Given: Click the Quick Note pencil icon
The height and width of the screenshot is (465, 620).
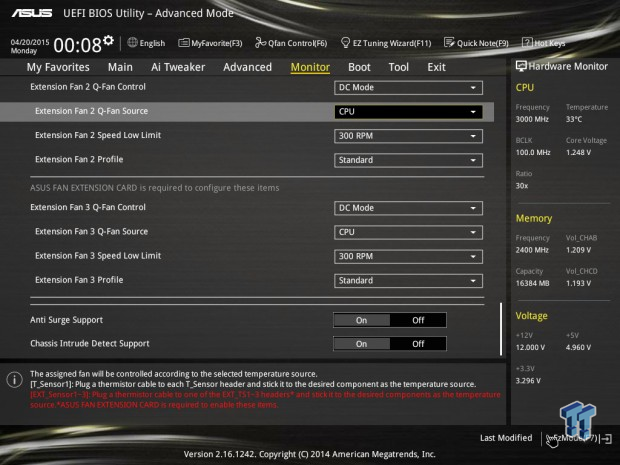Looking at the screenshot, I should [449, 43].
